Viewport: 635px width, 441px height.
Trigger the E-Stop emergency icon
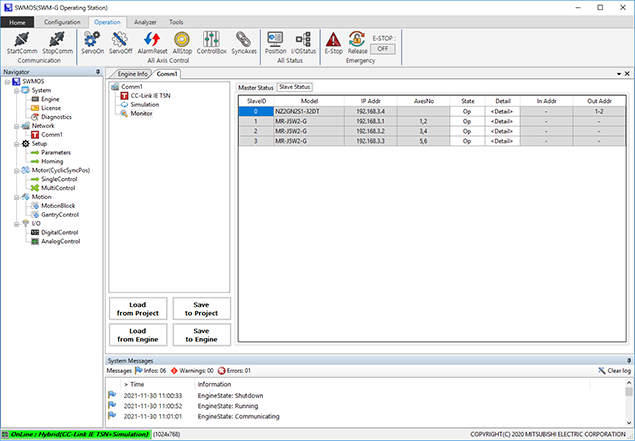click(x=333, y=39)
